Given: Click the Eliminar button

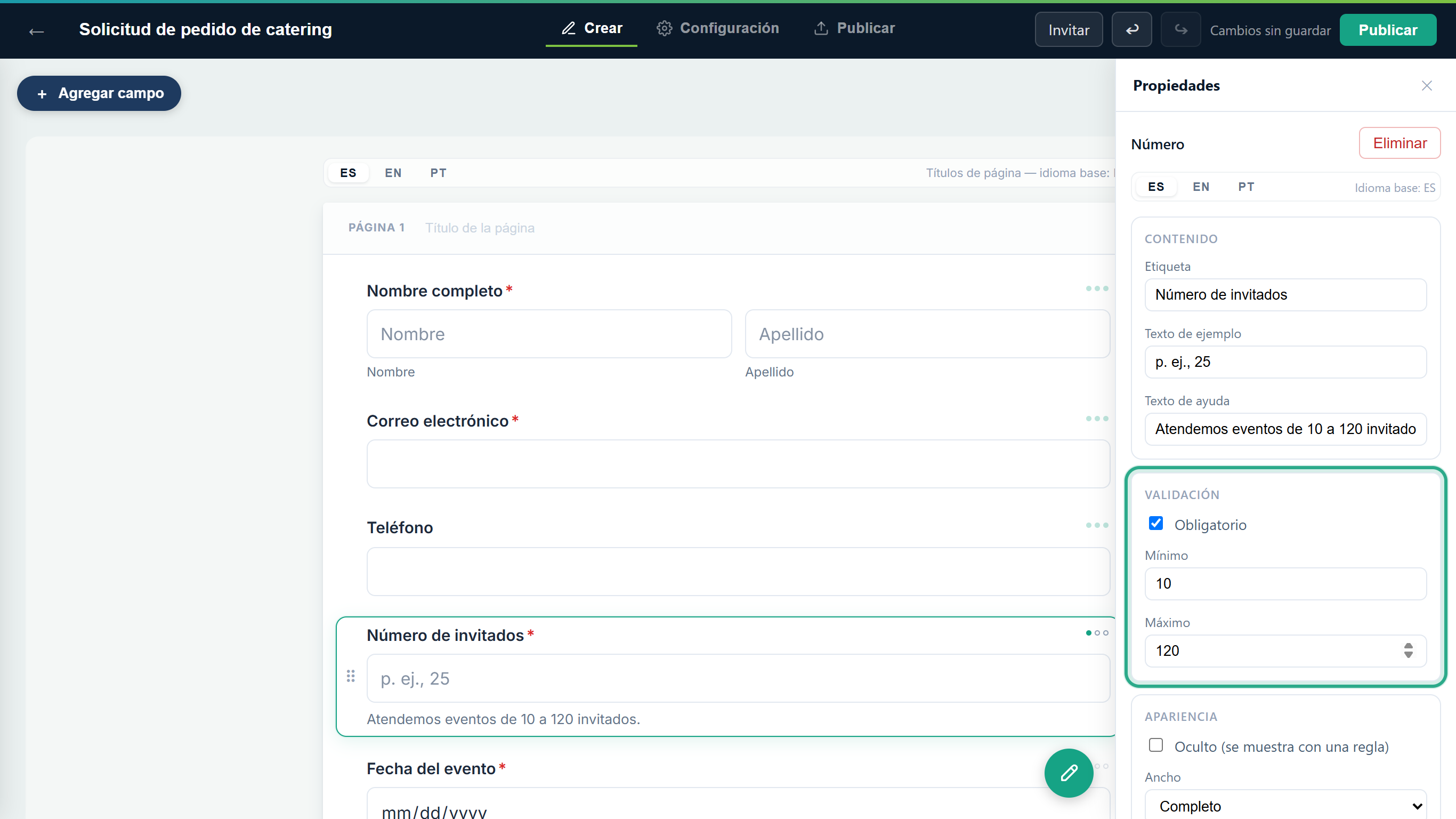Looking at the screenshot, I should (1400, 143).
